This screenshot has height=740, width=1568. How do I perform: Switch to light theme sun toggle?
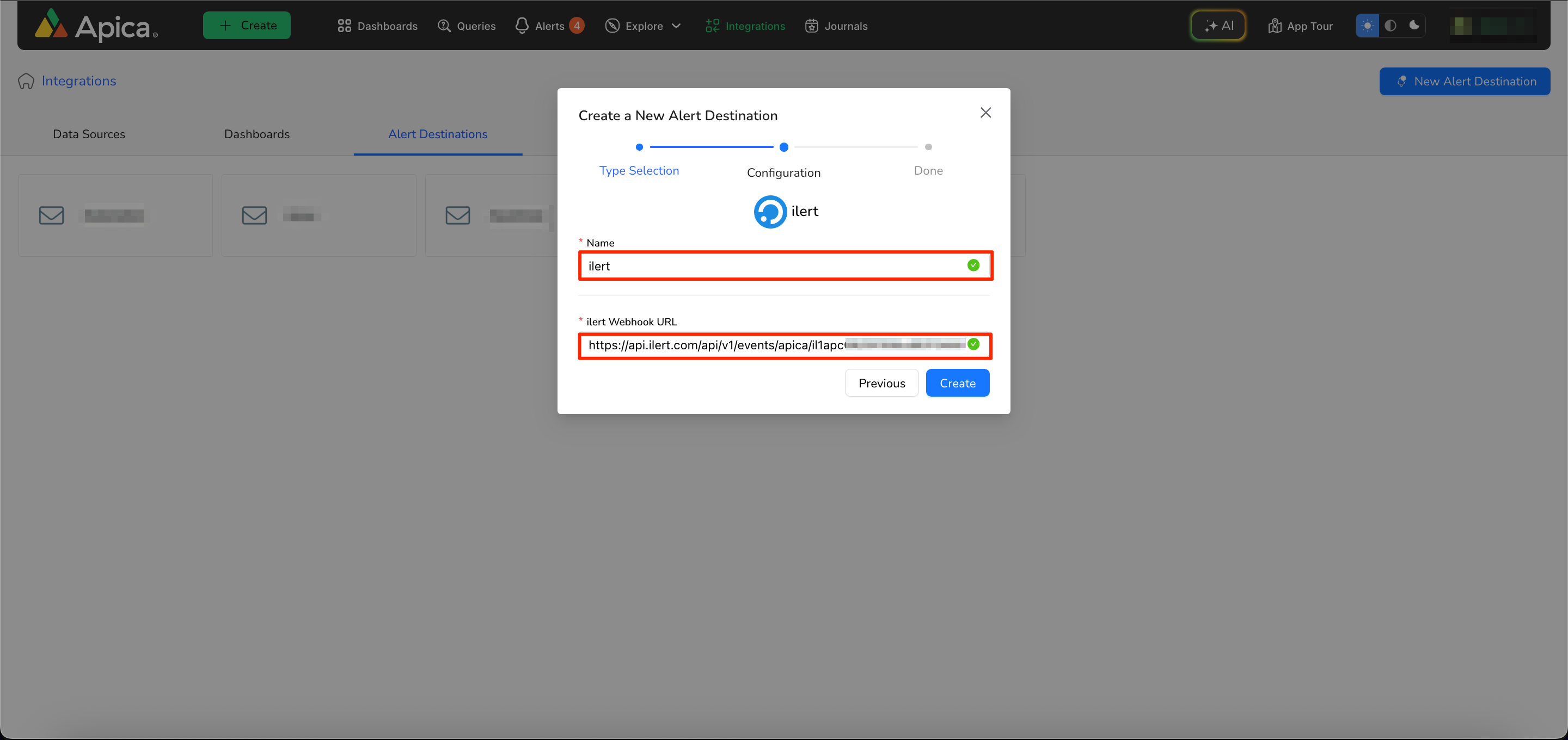point(1367,26)
